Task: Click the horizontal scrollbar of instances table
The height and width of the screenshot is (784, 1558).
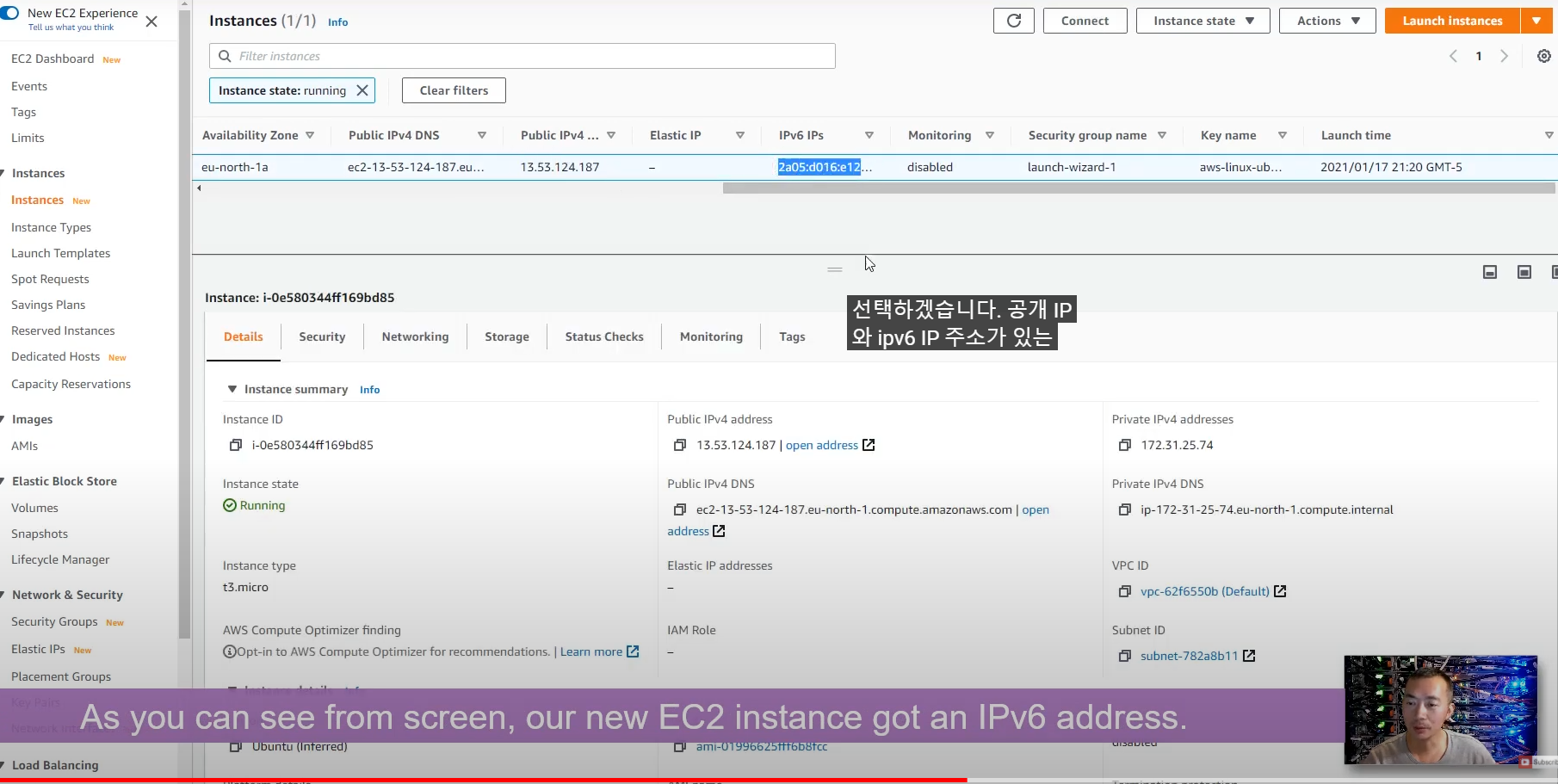Action: point(1139,188)
